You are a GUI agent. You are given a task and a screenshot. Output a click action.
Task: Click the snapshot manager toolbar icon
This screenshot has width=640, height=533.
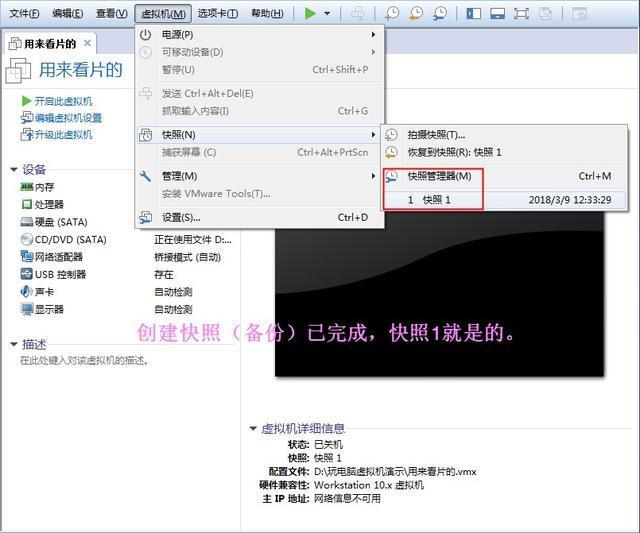440,13
